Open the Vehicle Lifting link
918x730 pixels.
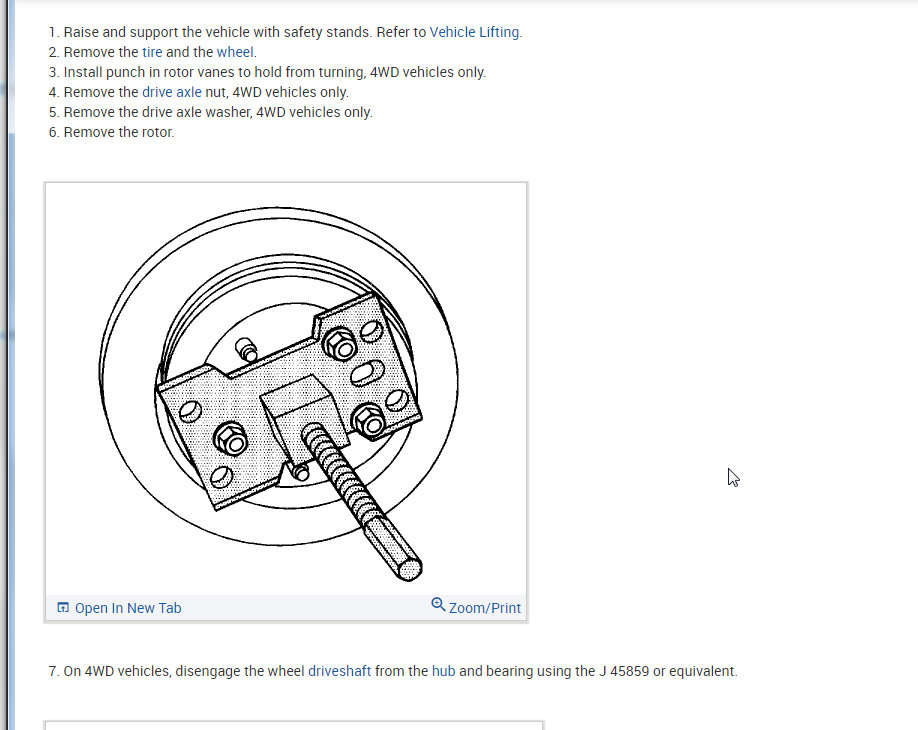474,32
